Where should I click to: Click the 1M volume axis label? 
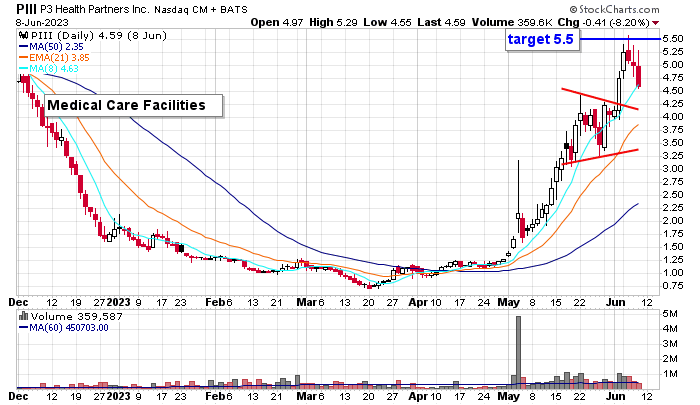(x=670, y=374)
